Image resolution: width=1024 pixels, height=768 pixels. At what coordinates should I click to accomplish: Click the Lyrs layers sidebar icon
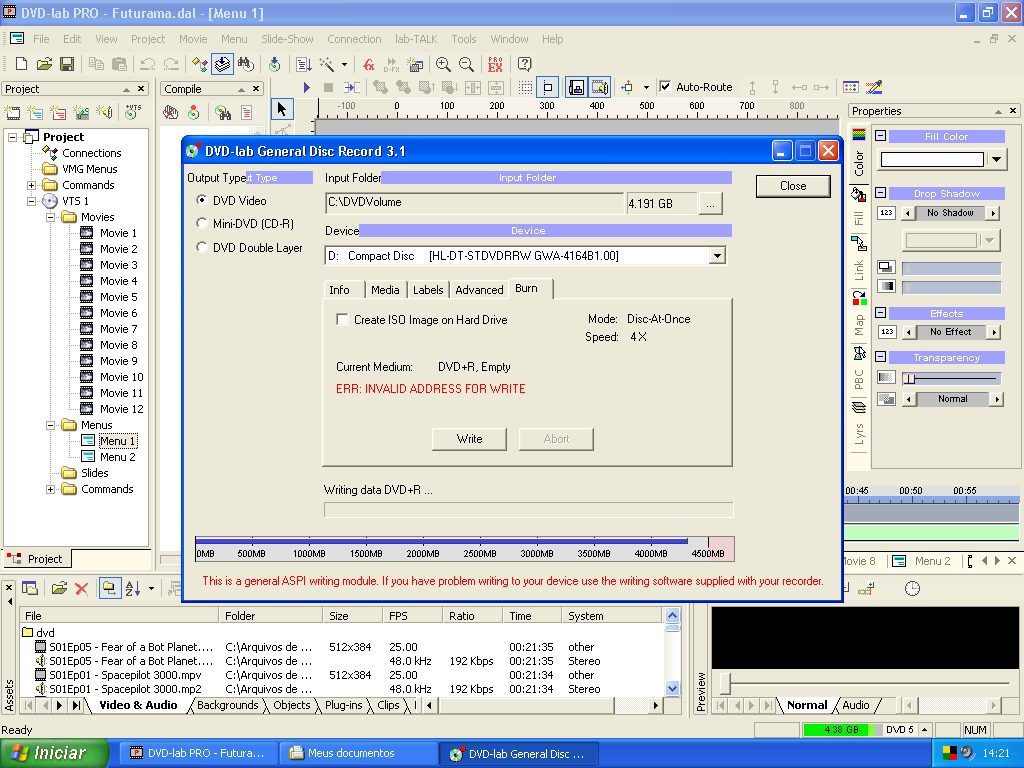(x=859, y=408)
